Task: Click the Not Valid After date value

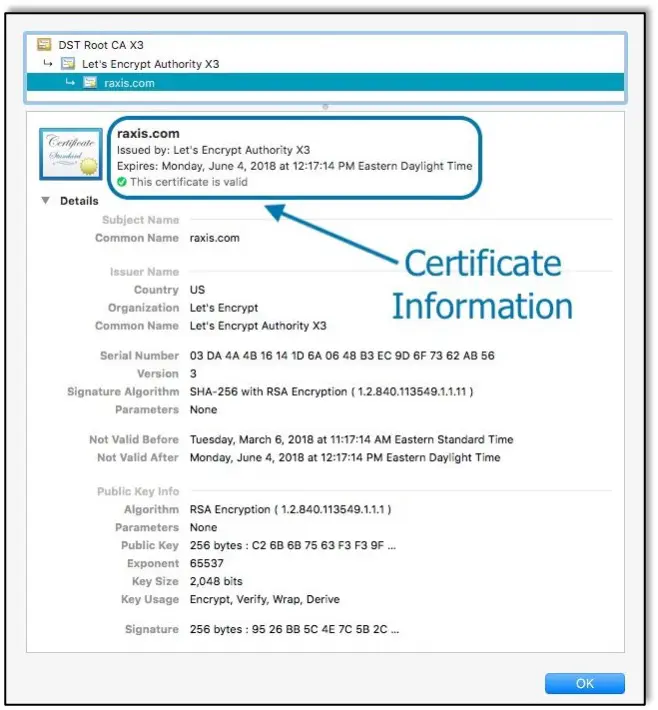Action: 345,458
